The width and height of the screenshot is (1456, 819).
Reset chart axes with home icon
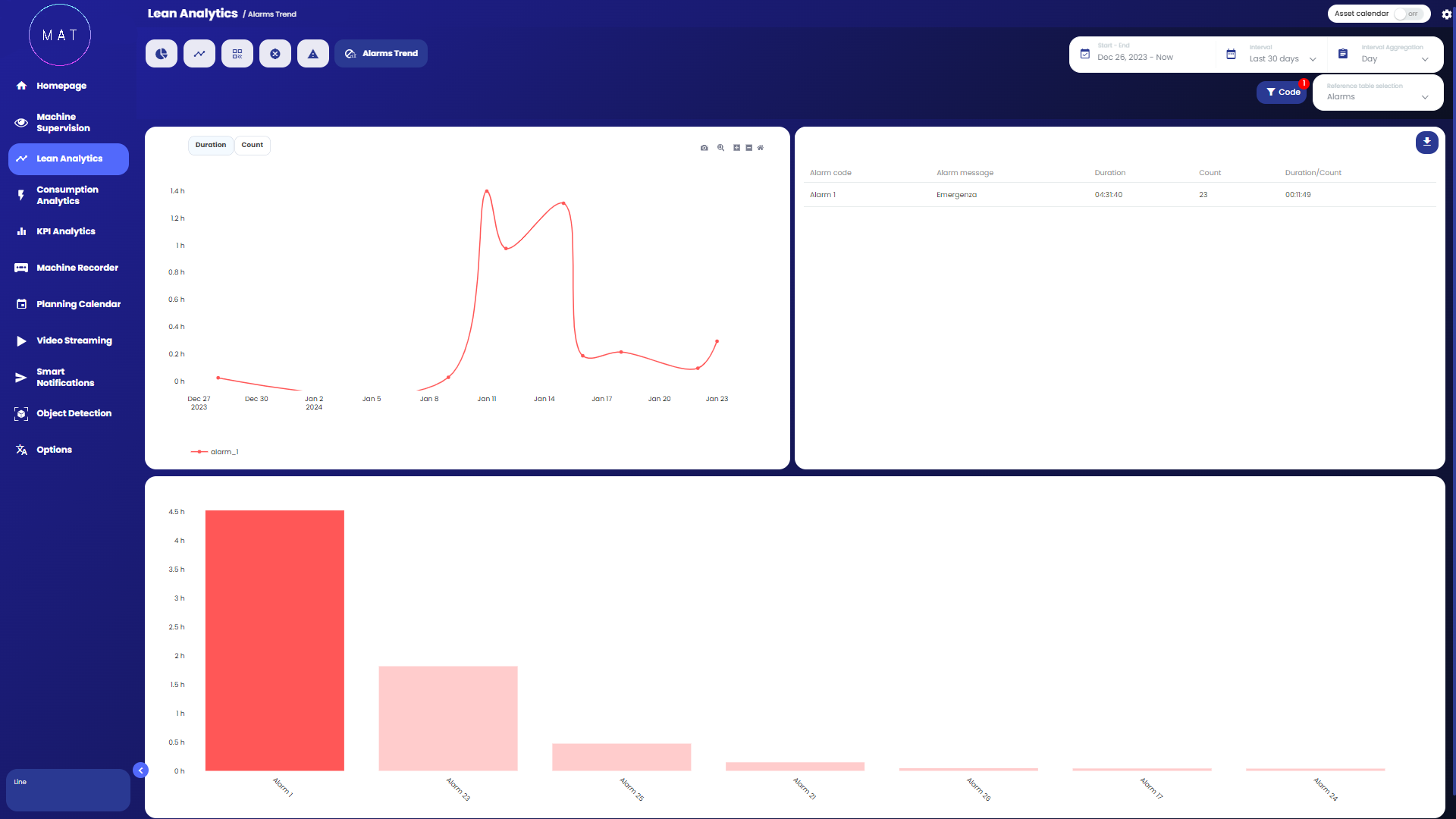761,148
